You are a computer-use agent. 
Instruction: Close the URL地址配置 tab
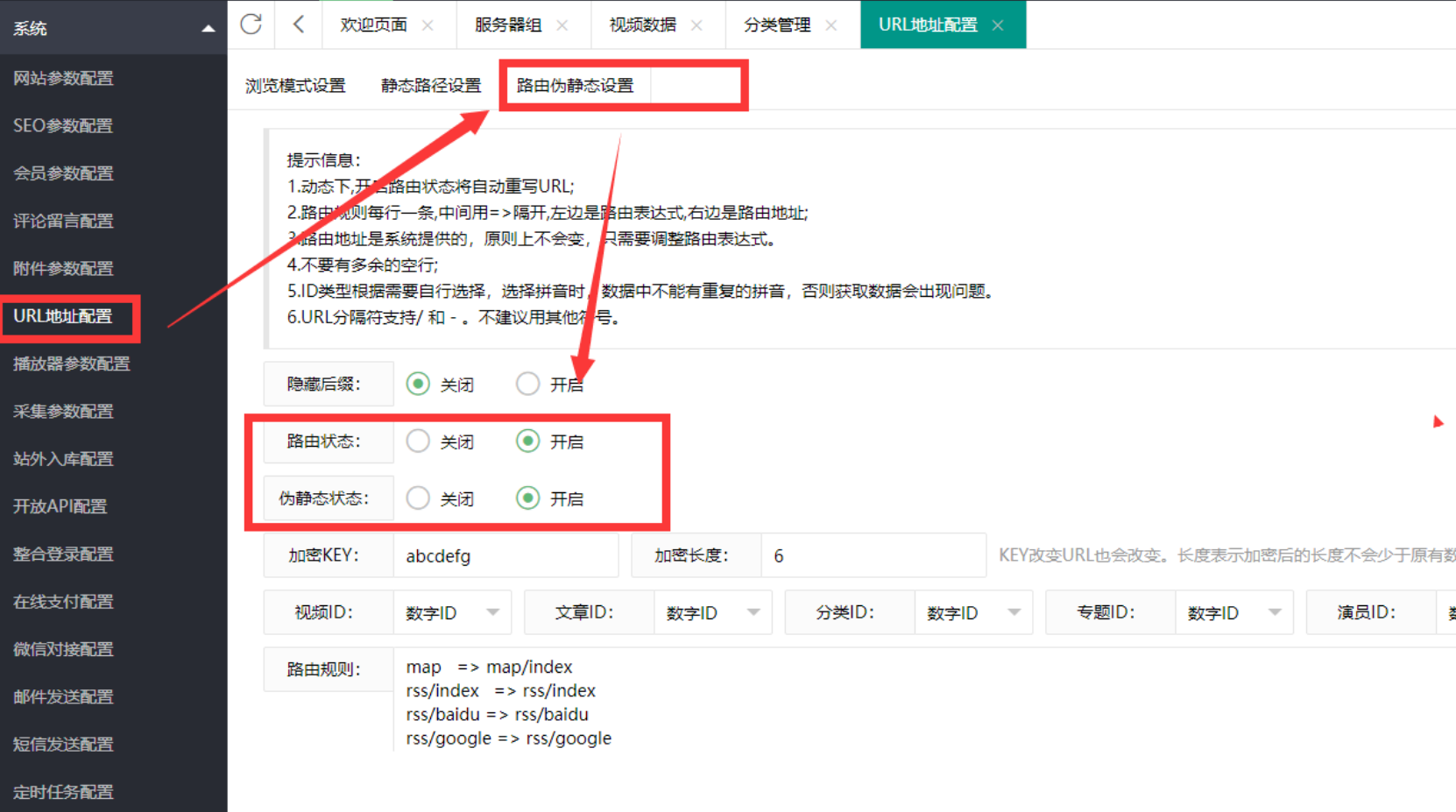point(998,25)
